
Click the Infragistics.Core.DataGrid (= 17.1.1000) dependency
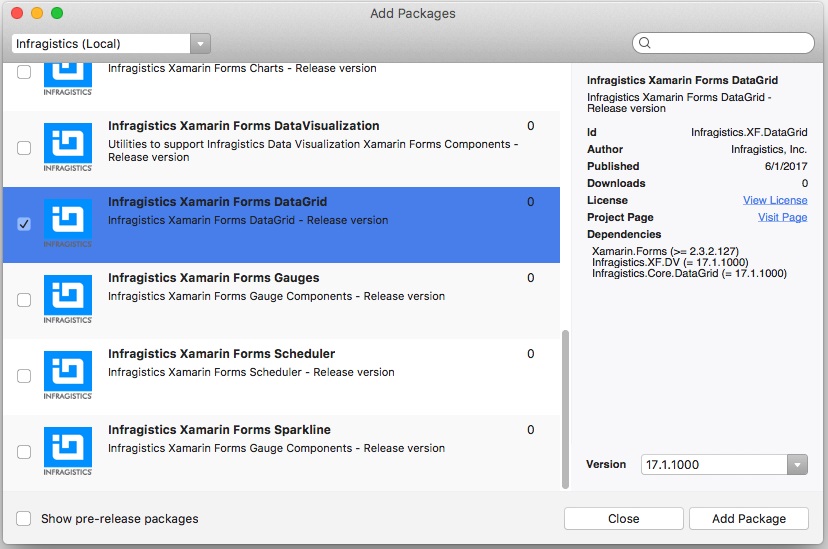689,273
